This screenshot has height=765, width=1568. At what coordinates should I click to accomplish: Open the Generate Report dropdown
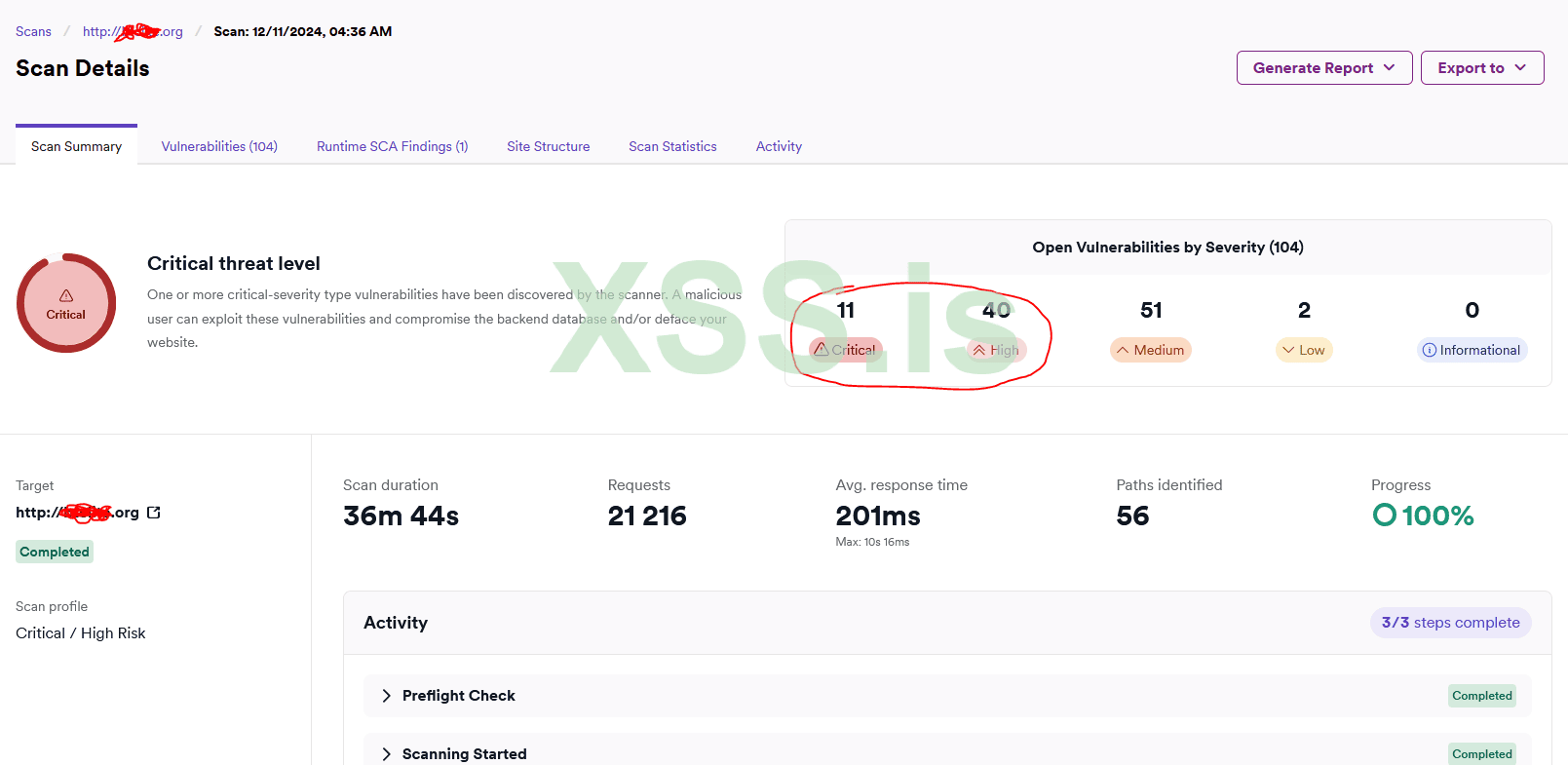(x=1323, y=68)
